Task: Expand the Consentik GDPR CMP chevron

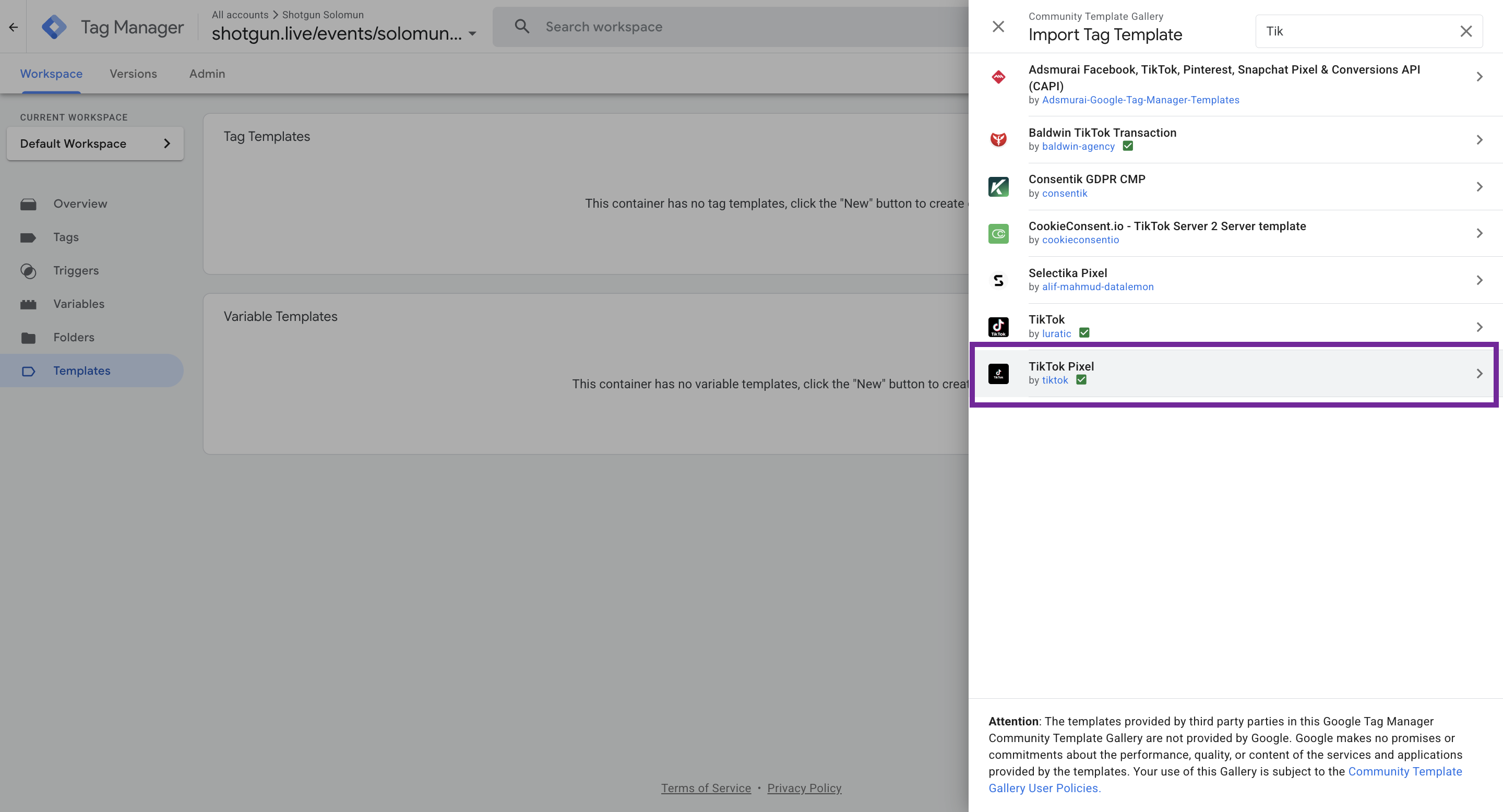Action: click(1479, 187)
